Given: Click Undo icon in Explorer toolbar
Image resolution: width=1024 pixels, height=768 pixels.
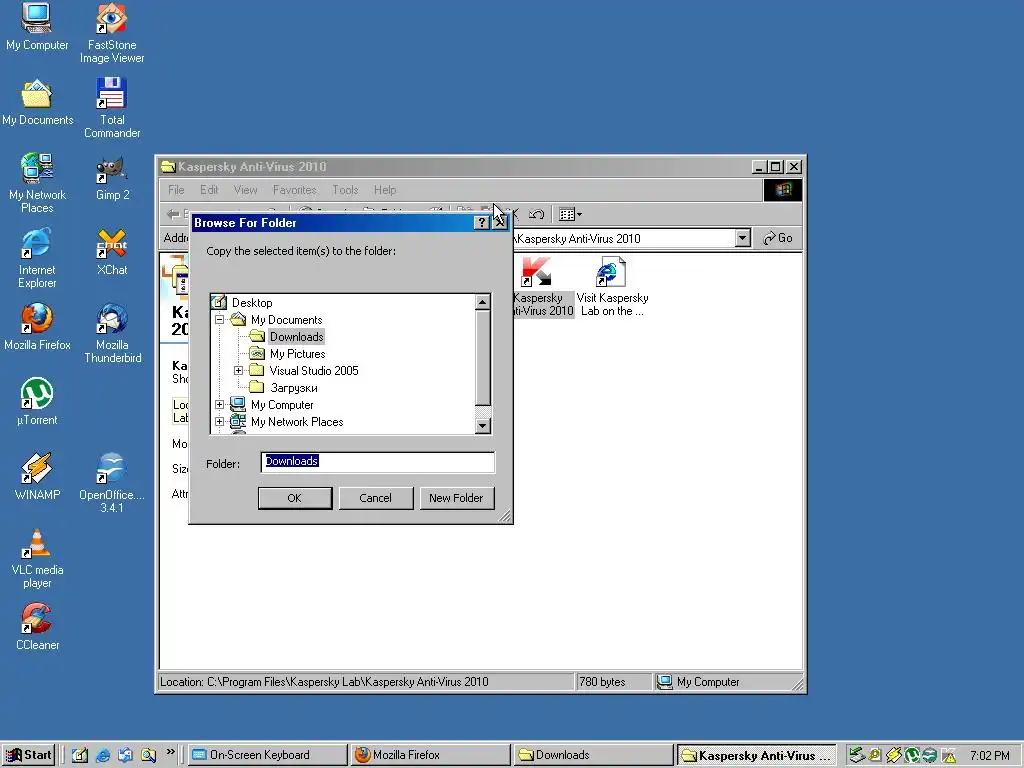Looking at the screenshot, I should pyautogui.click(x=537, y=214).
